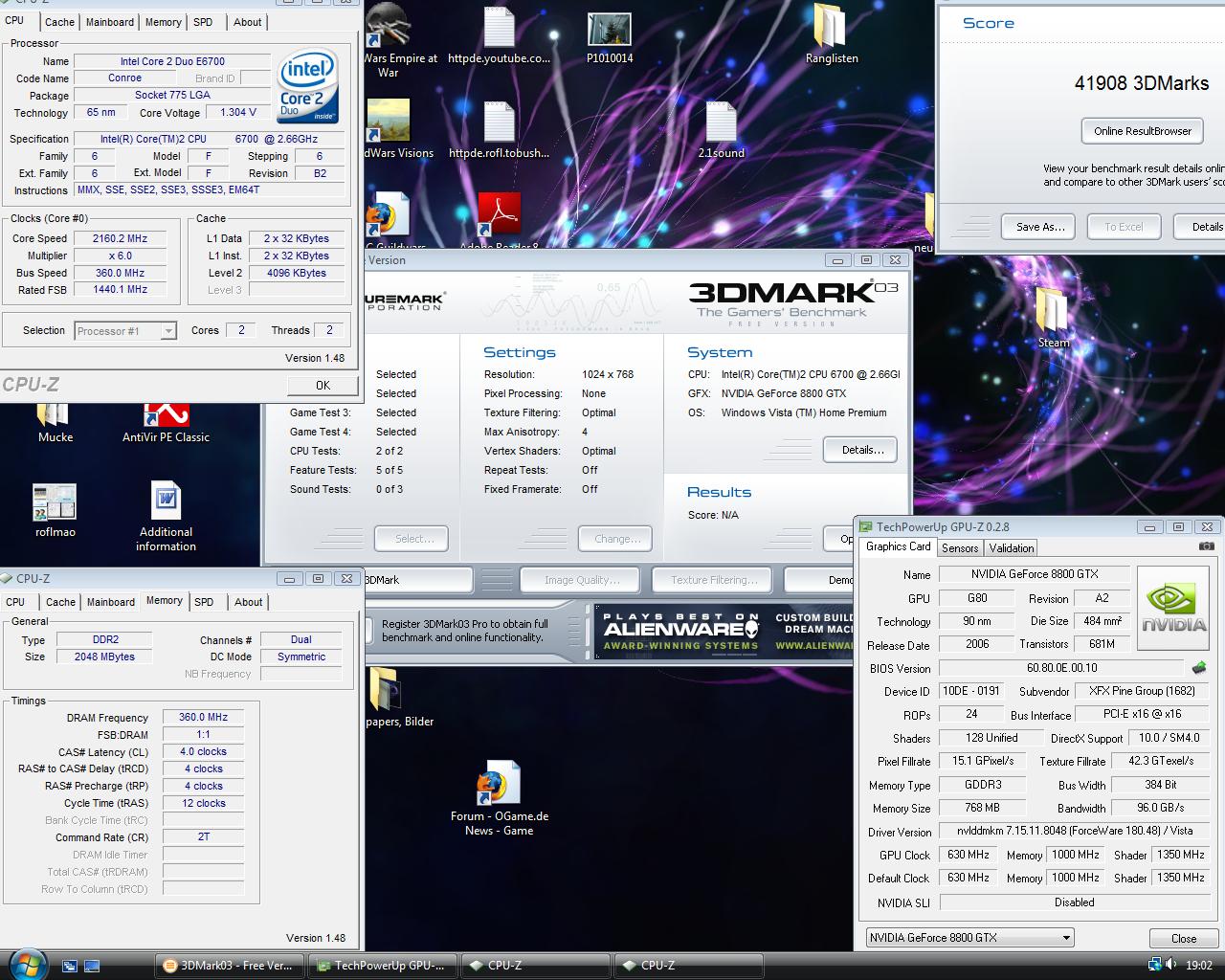
Task: Click Save As... in the Score window
Action: click(1039, 227)
